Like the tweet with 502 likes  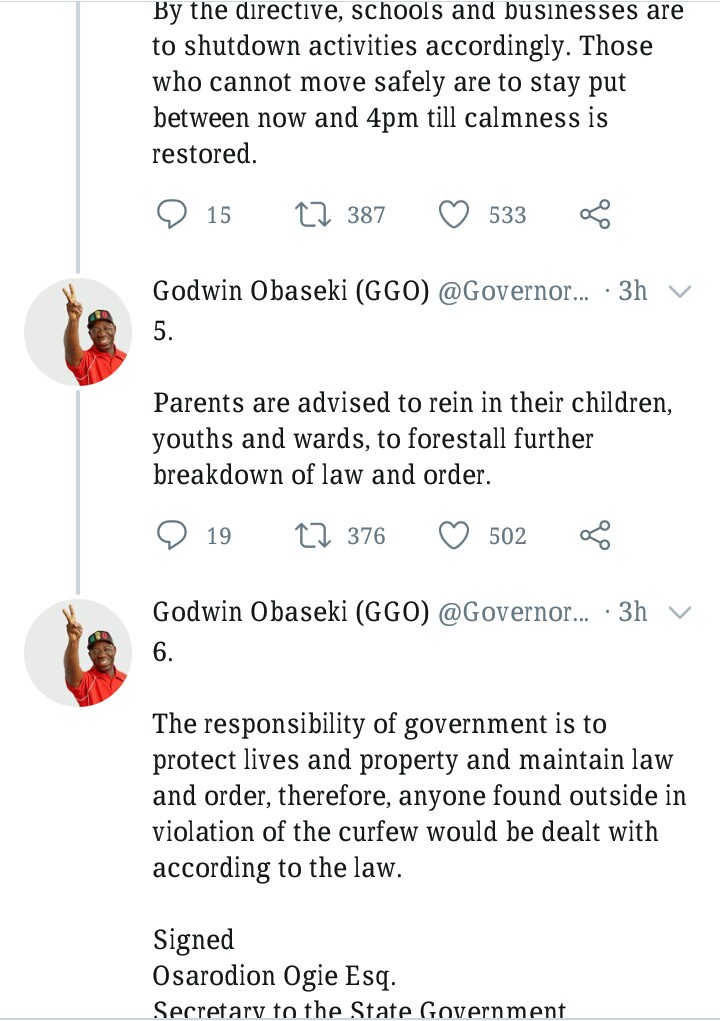(455, 536)
